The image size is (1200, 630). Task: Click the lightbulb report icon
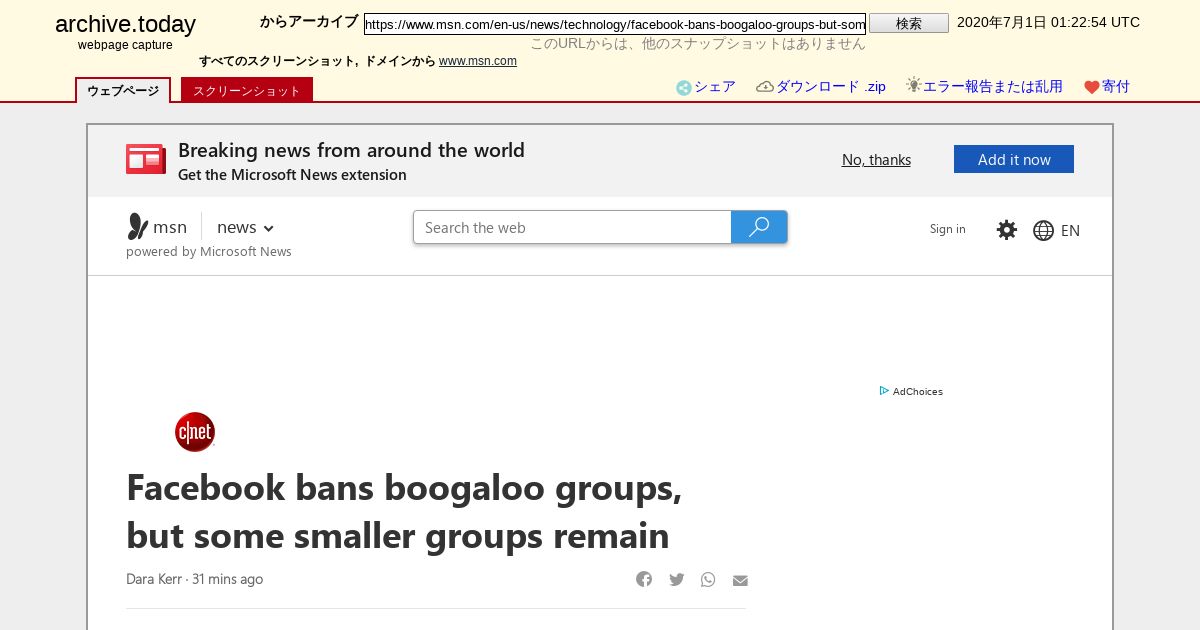[x=913, y=85]
